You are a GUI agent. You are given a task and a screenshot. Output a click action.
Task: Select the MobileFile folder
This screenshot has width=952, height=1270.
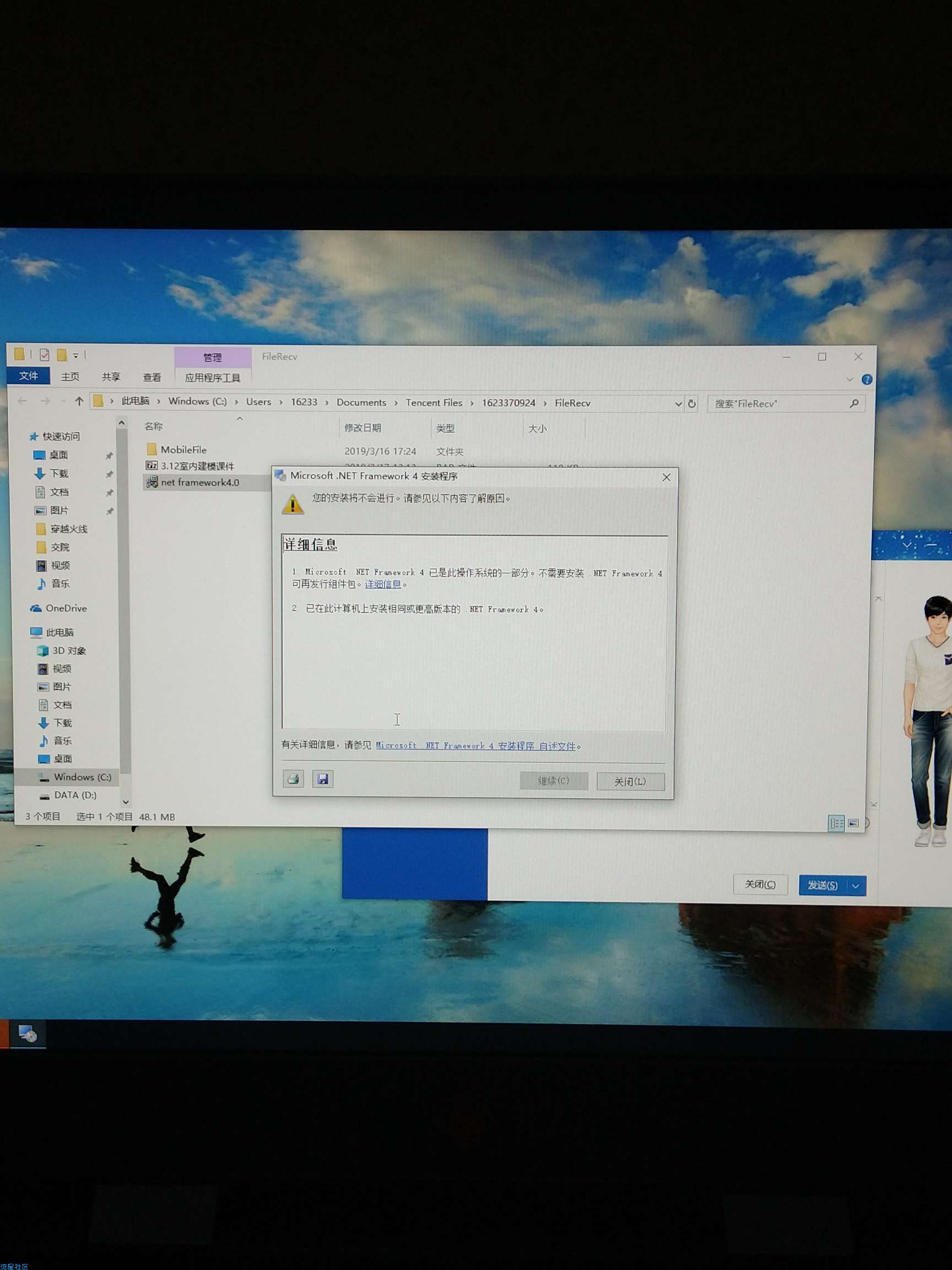pyautogui.click(x=182, y=450)
